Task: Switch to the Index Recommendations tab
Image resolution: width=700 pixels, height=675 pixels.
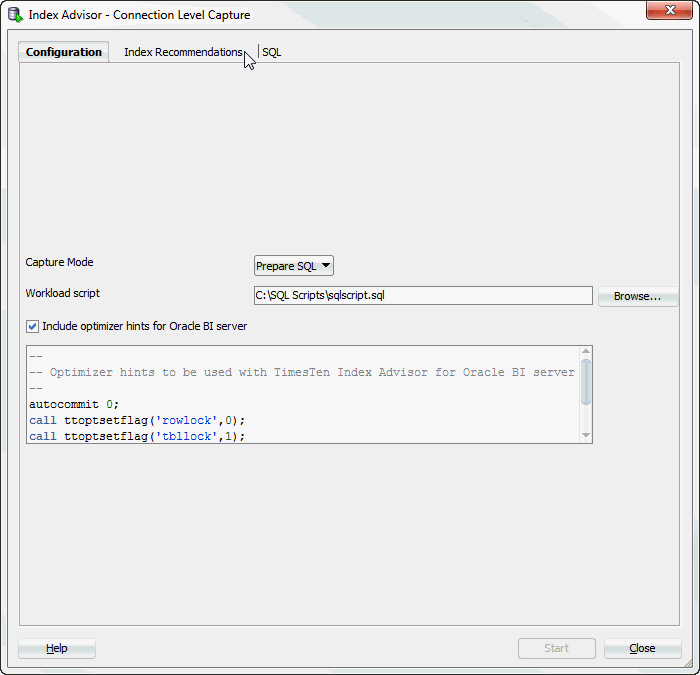Action: click(x=183, y=52)
